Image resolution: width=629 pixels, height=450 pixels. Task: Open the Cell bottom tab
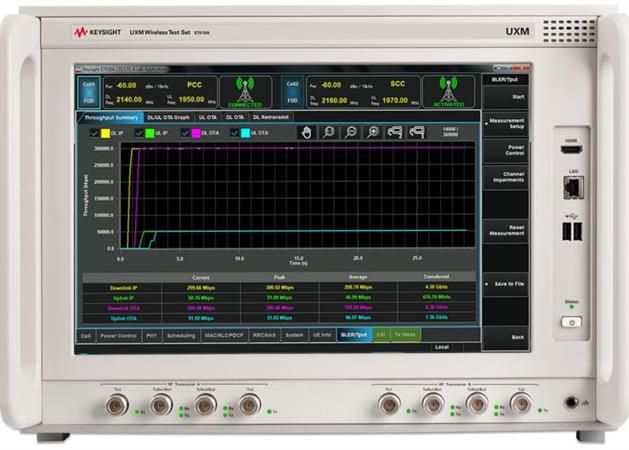pos(86,336)
